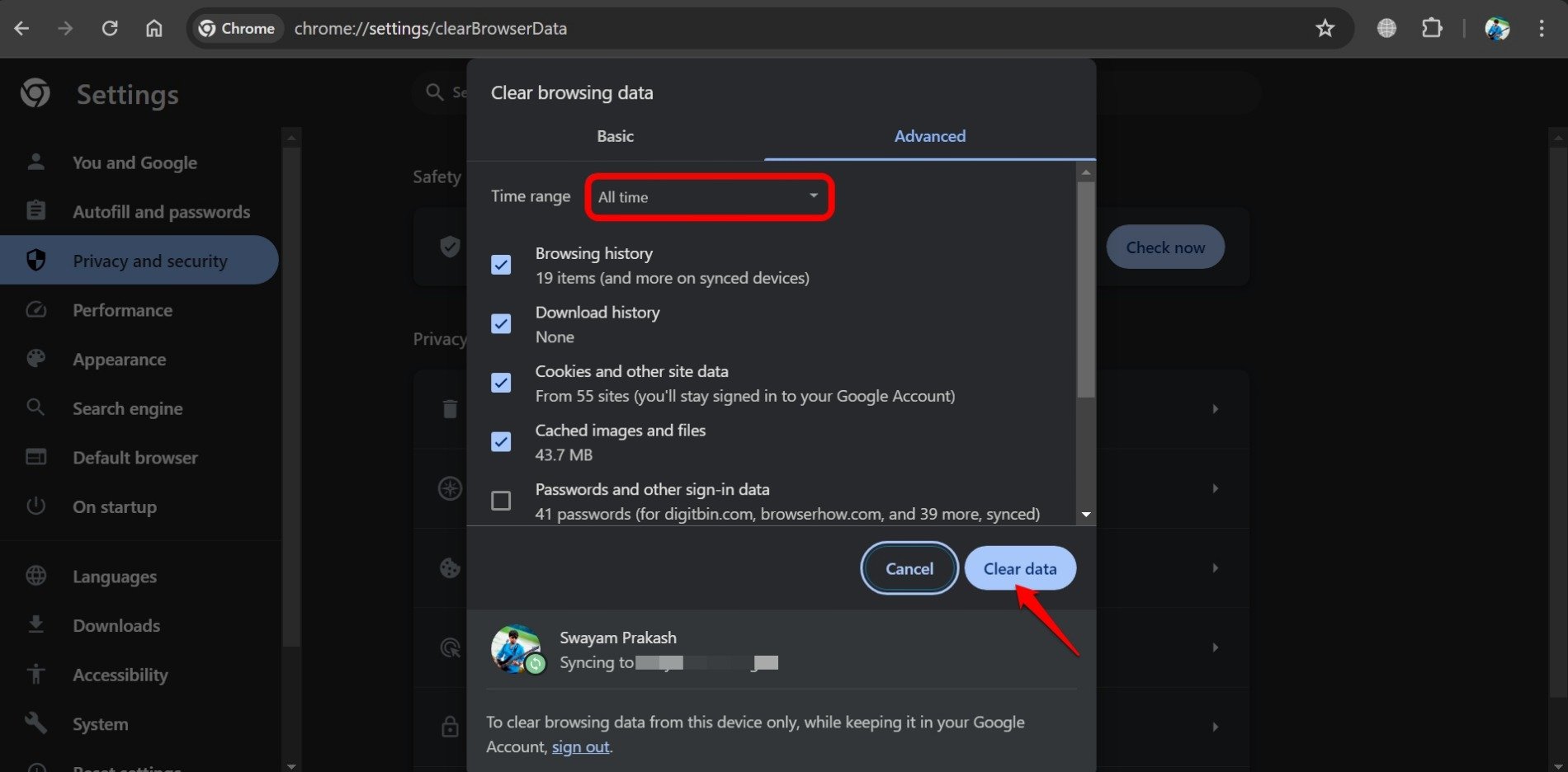The width and height of the screenshot is (1568, 772).
Task: Uncheck Cookies and other site data
Action: 501,383
